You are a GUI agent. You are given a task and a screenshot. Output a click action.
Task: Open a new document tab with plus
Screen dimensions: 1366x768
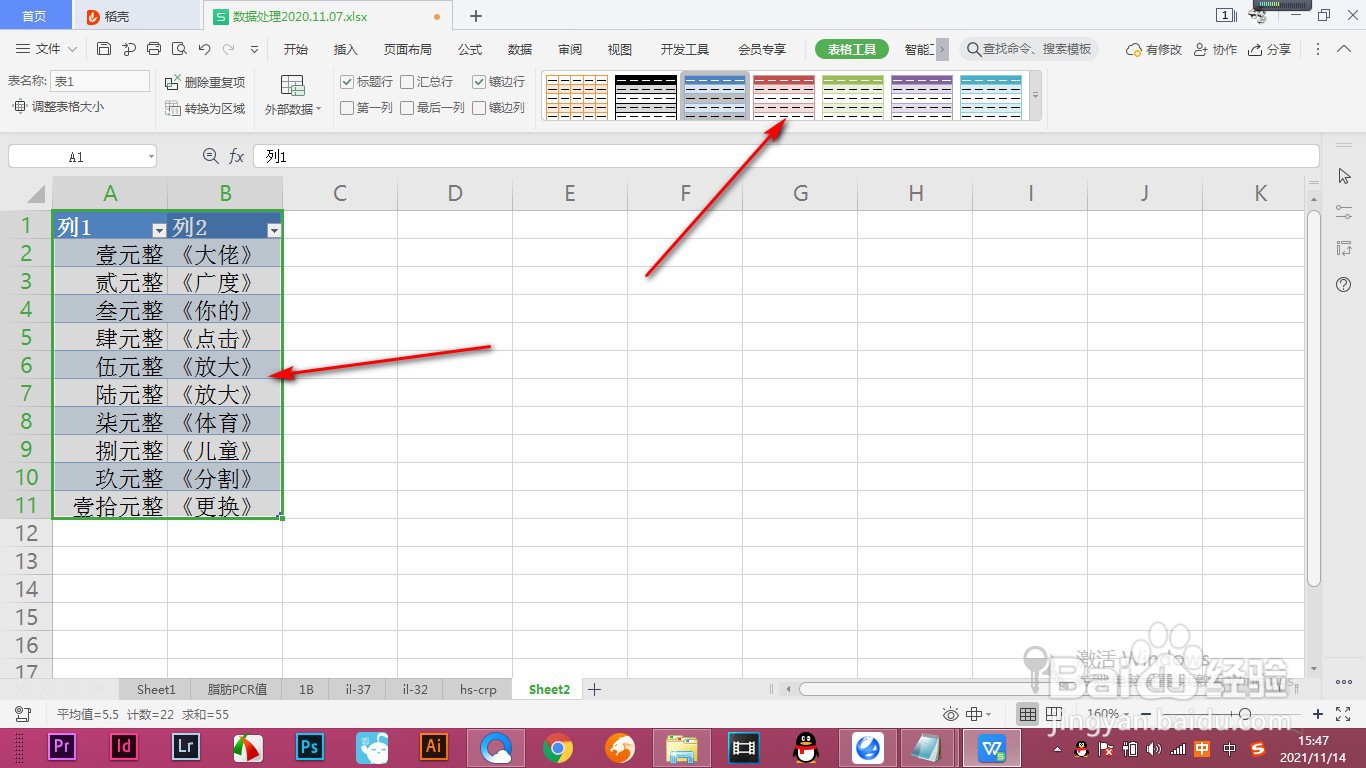476,16
